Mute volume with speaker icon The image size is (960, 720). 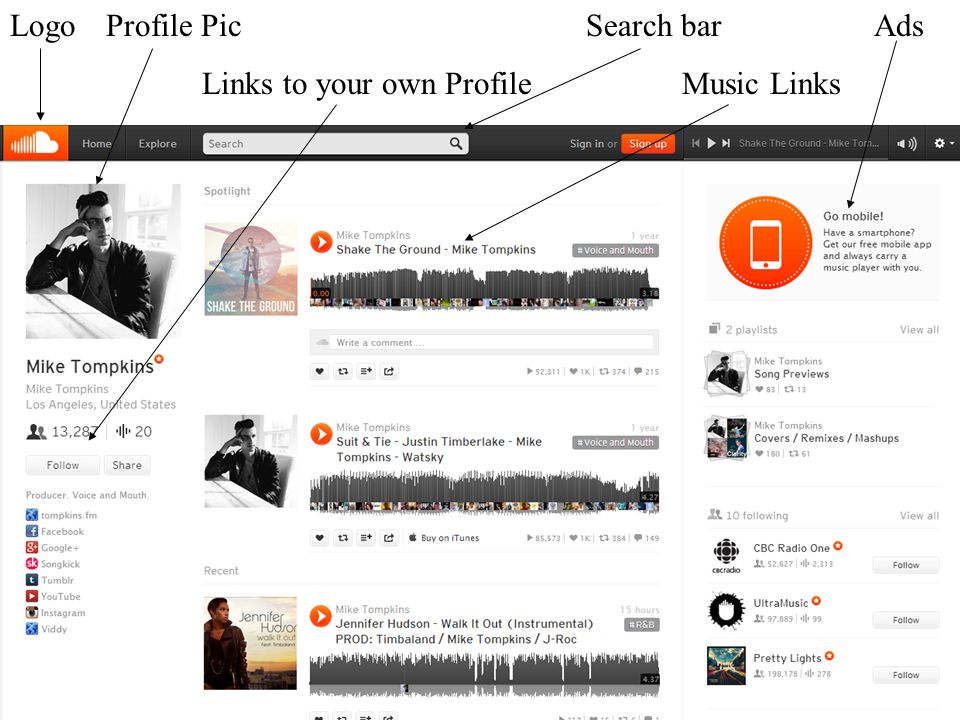[x=907, y=143]
